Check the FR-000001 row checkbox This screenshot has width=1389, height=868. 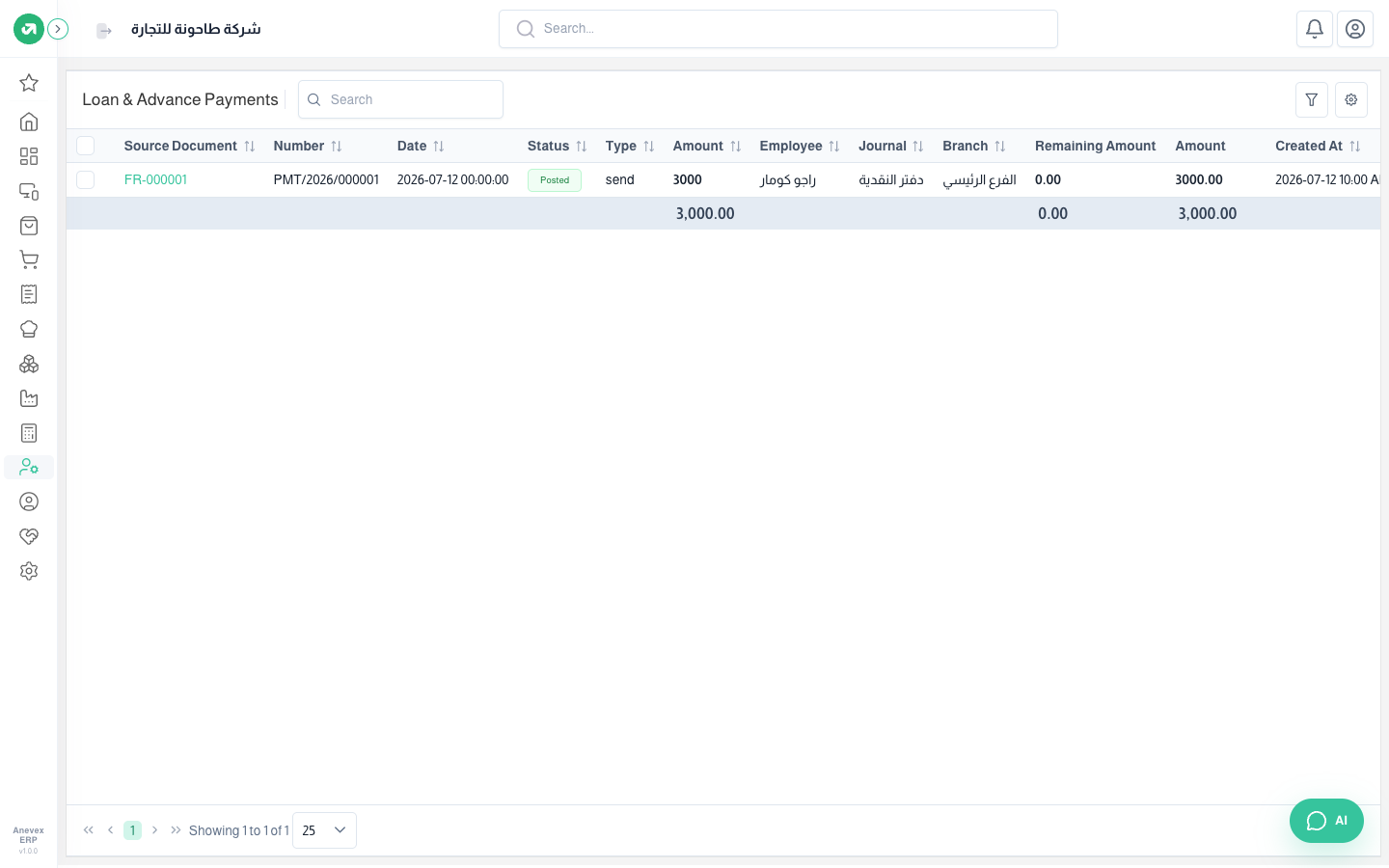pyautogui.click(x=86, y=179)
